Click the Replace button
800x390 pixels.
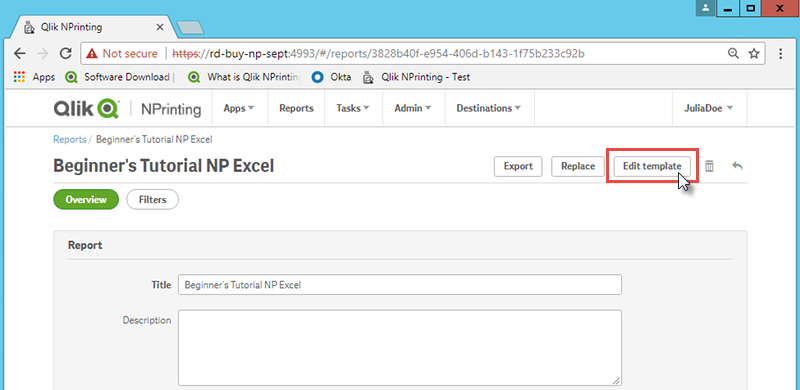point(578,166)
